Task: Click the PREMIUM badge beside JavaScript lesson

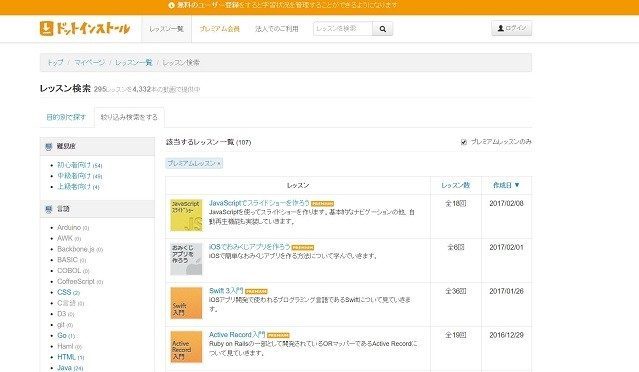Action: [x=323, y=203]
